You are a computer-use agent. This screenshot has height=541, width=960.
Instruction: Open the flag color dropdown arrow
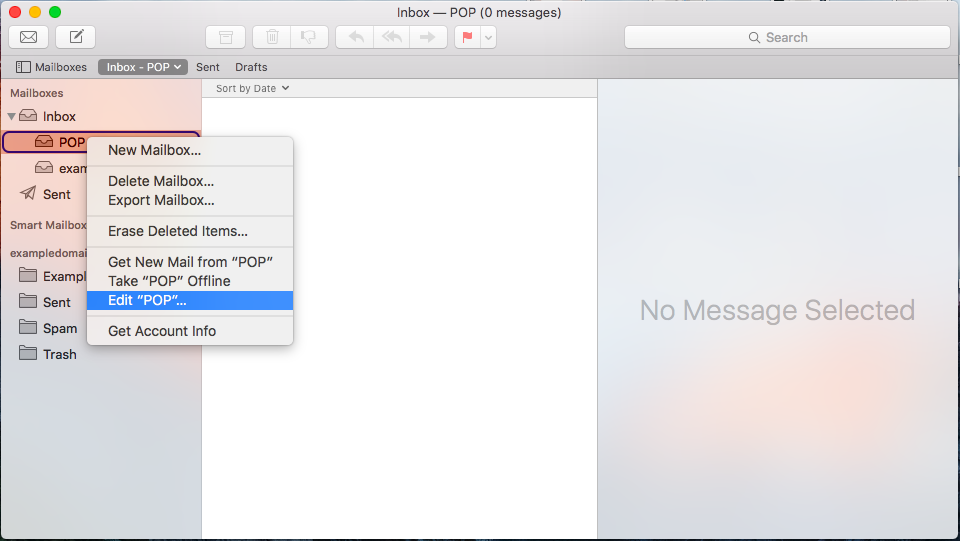[488, 37]
